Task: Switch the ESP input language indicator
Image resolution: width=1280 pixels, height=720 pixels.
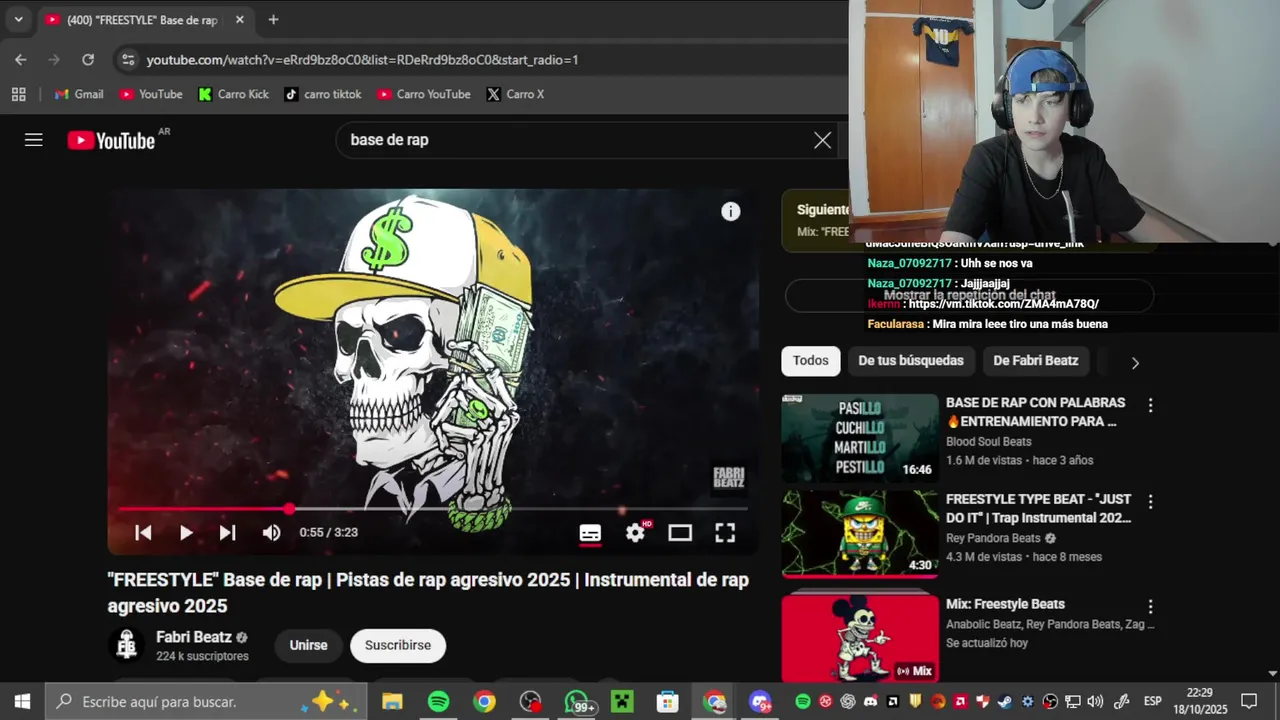Action: (x=1152, y=702)
